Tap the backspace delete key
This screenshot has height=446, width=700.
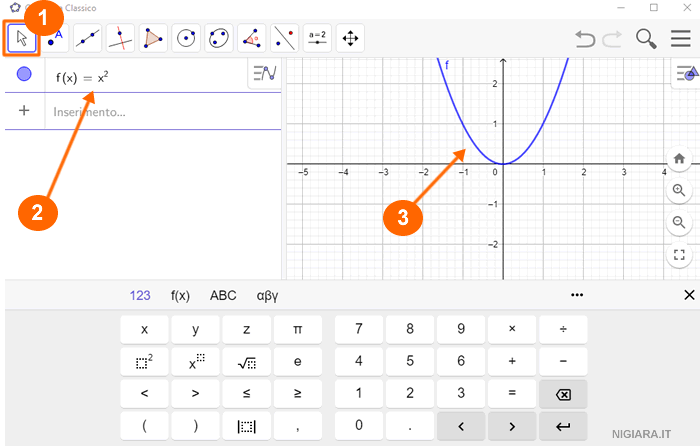pyautogui.click(x=563, y=394)
